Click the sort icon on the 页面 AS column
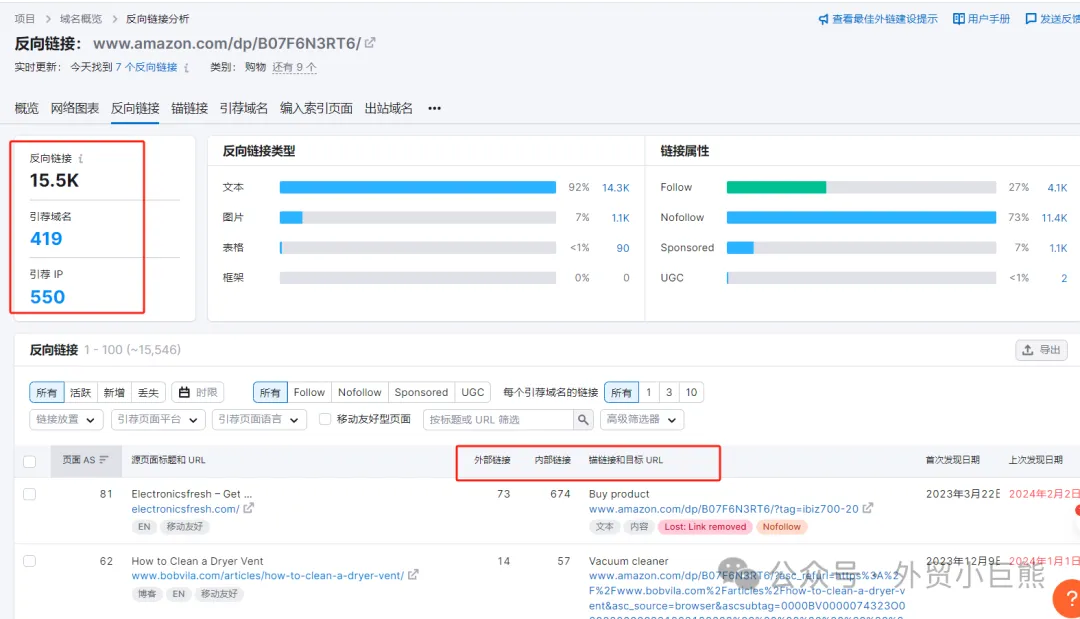The image size is (1080, 619). (x=104, y=459)
